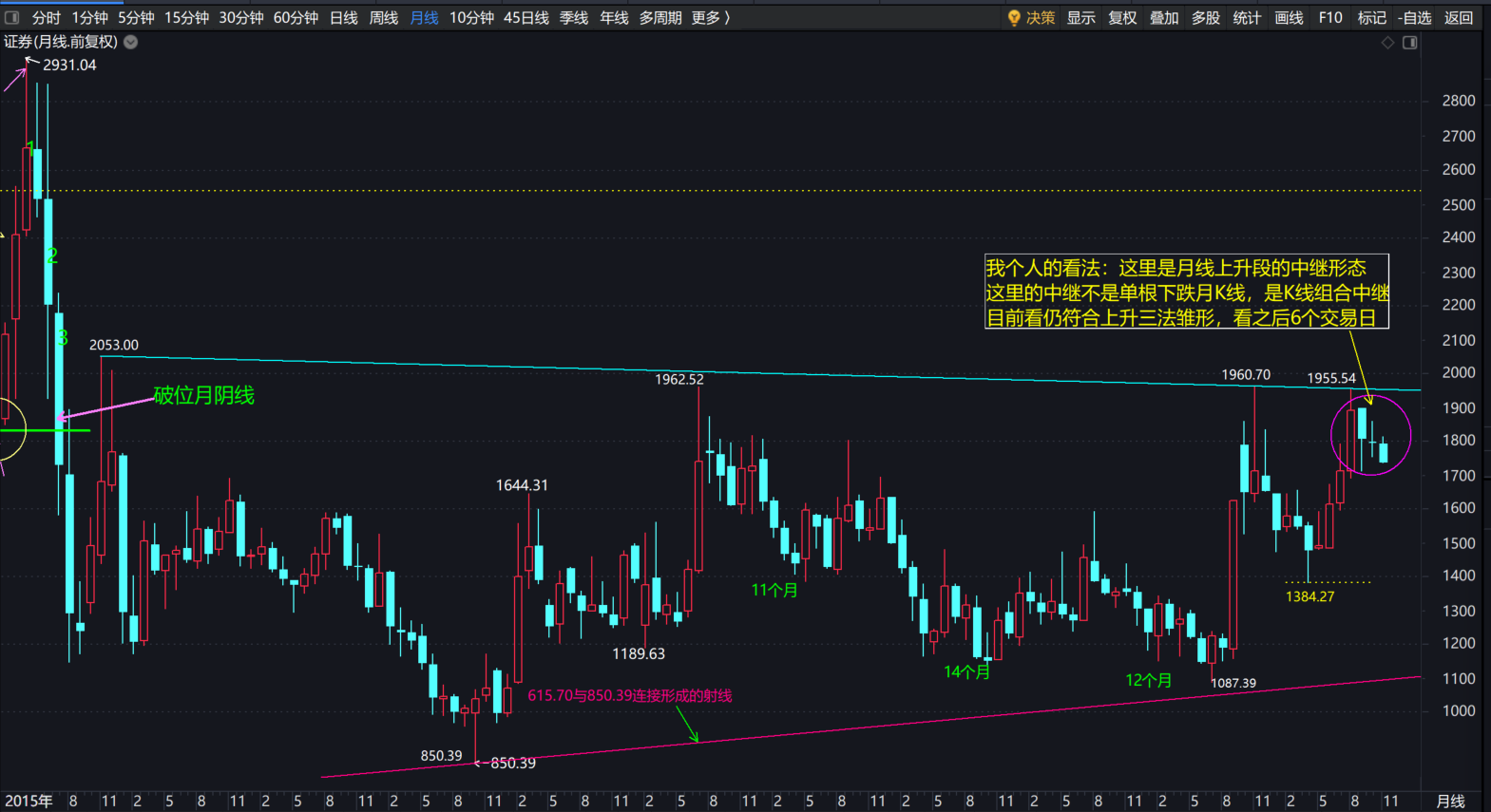
Task: Open the 多周期 multi-period view
Action: pyautogui.click(x=660, y=17)
